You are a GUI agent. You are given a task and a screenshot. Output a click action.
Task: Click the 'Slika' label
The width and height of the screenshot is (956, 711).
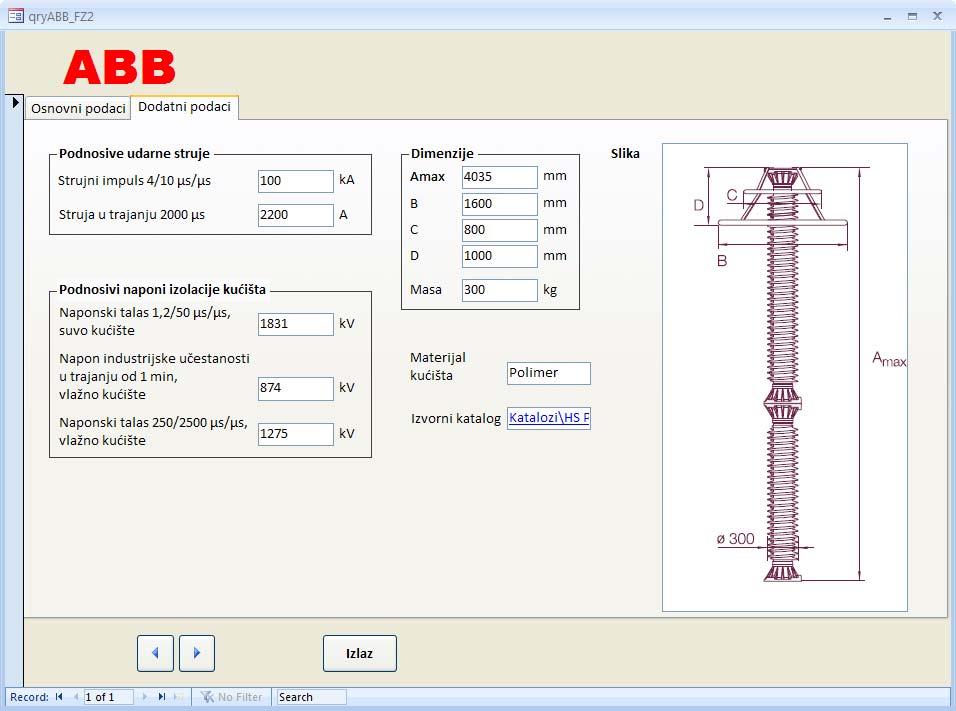(626, 154)
